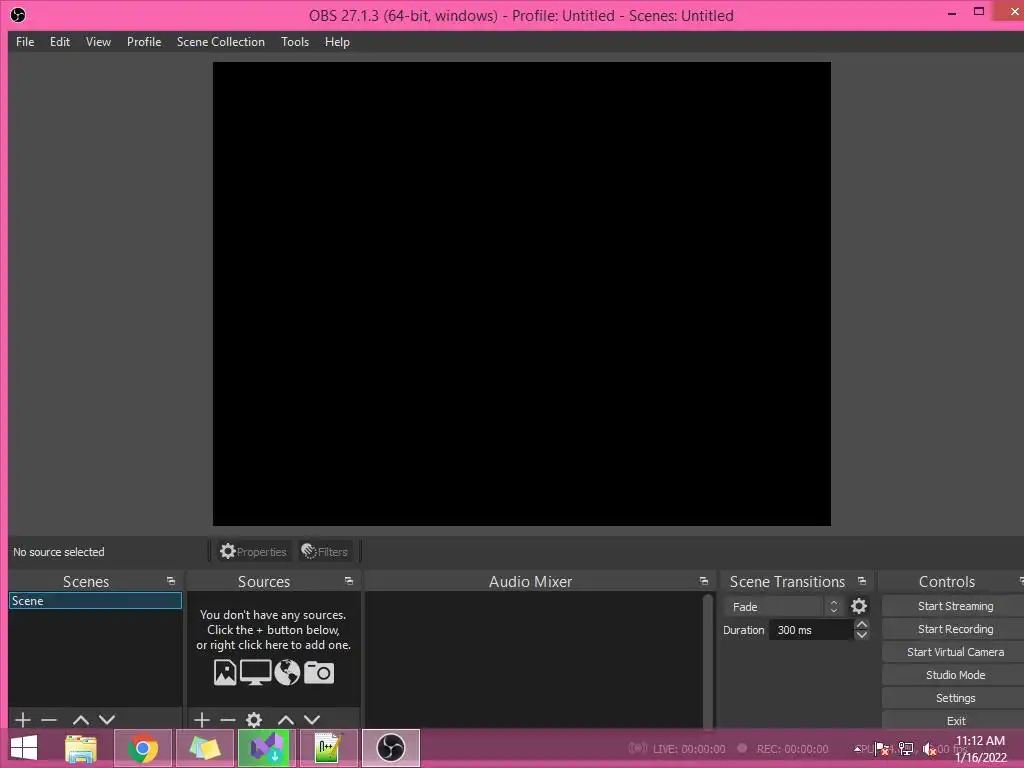The image size is (1024, 768).
Task: Open OBS Settings button
Action: point(953,698)
